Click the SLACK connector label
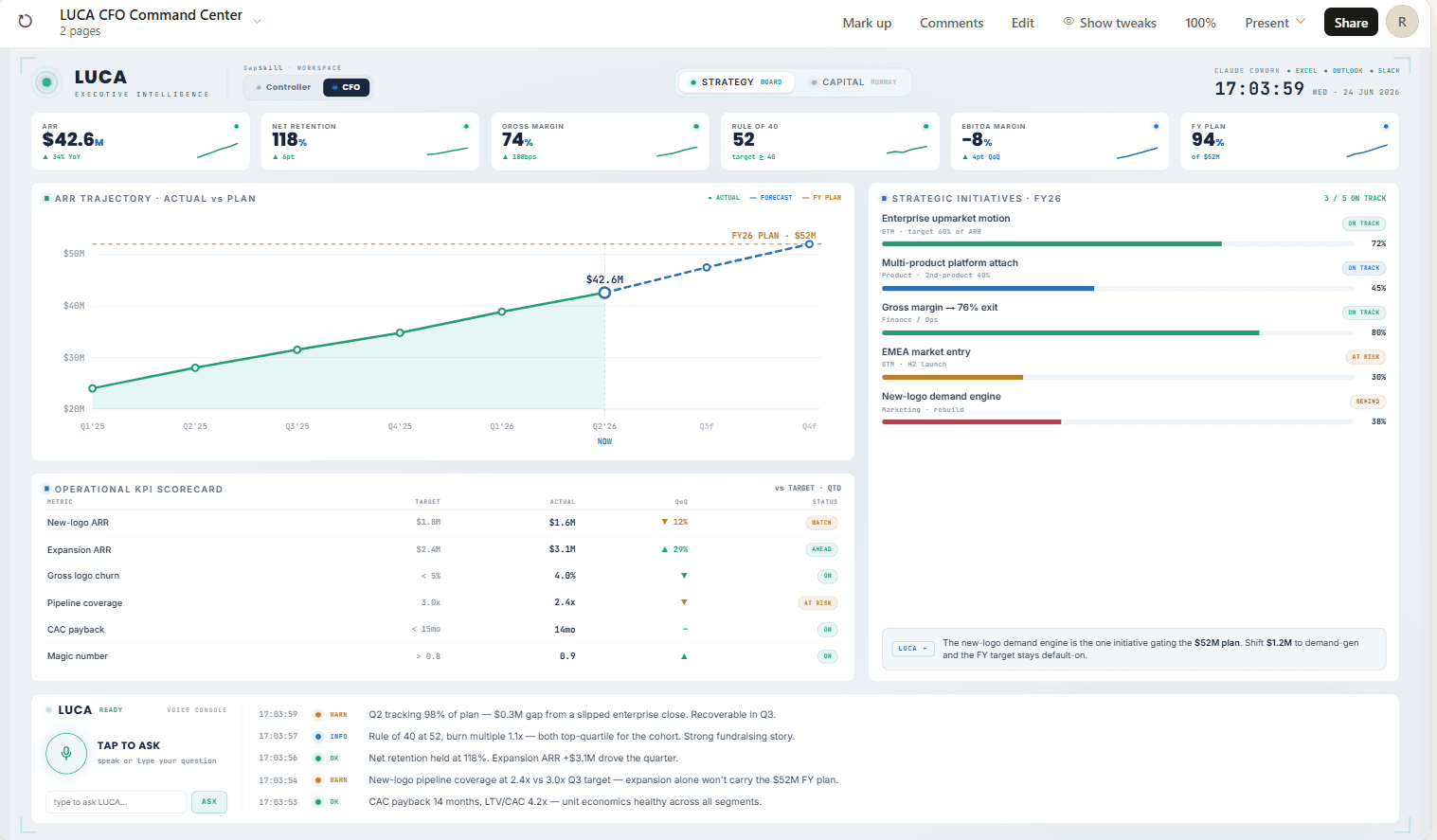The width and height of the screenshot is (1437, 840). tap(1389, 71)
